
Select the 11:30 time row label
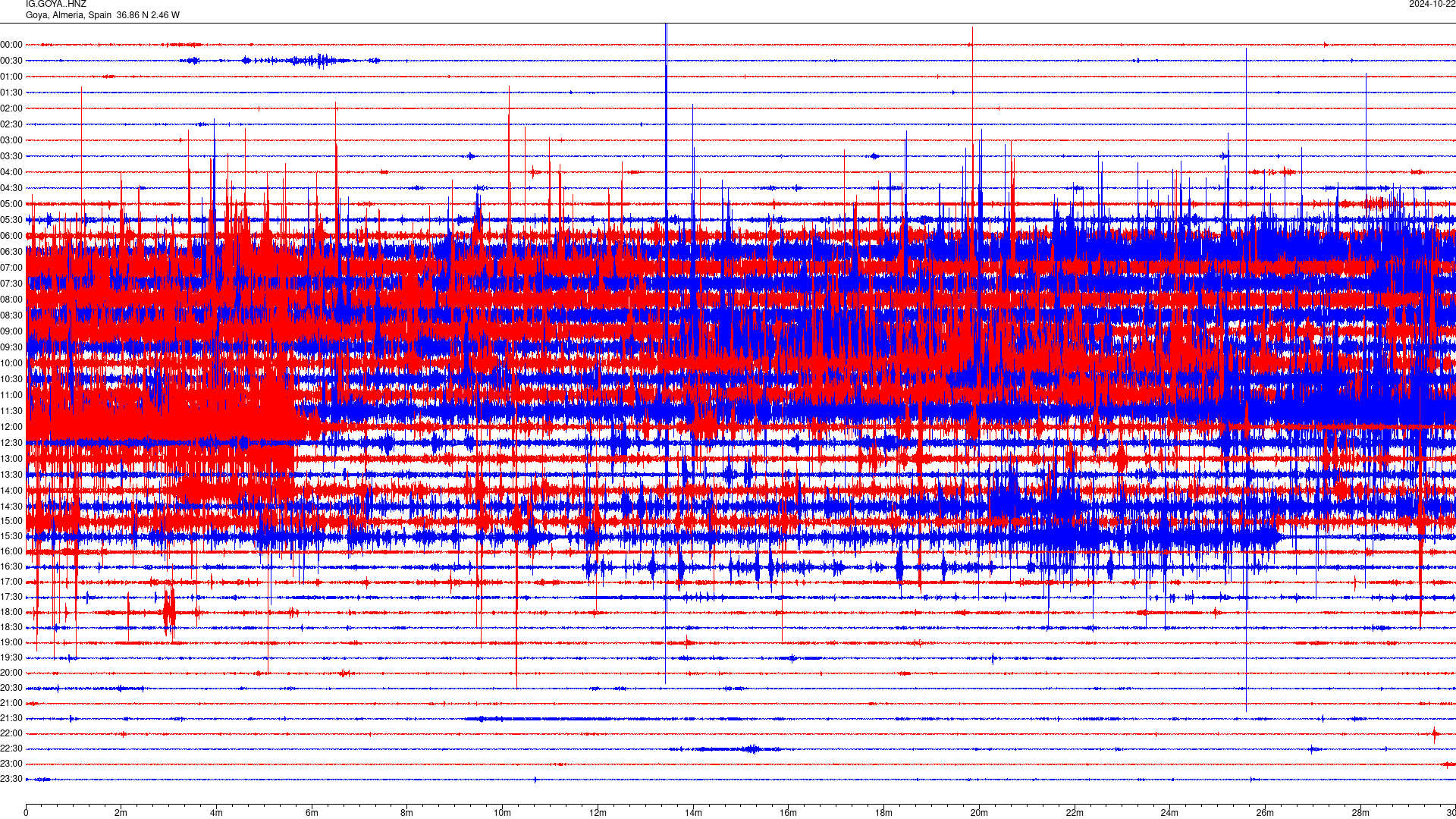click(x=11, y=411)
